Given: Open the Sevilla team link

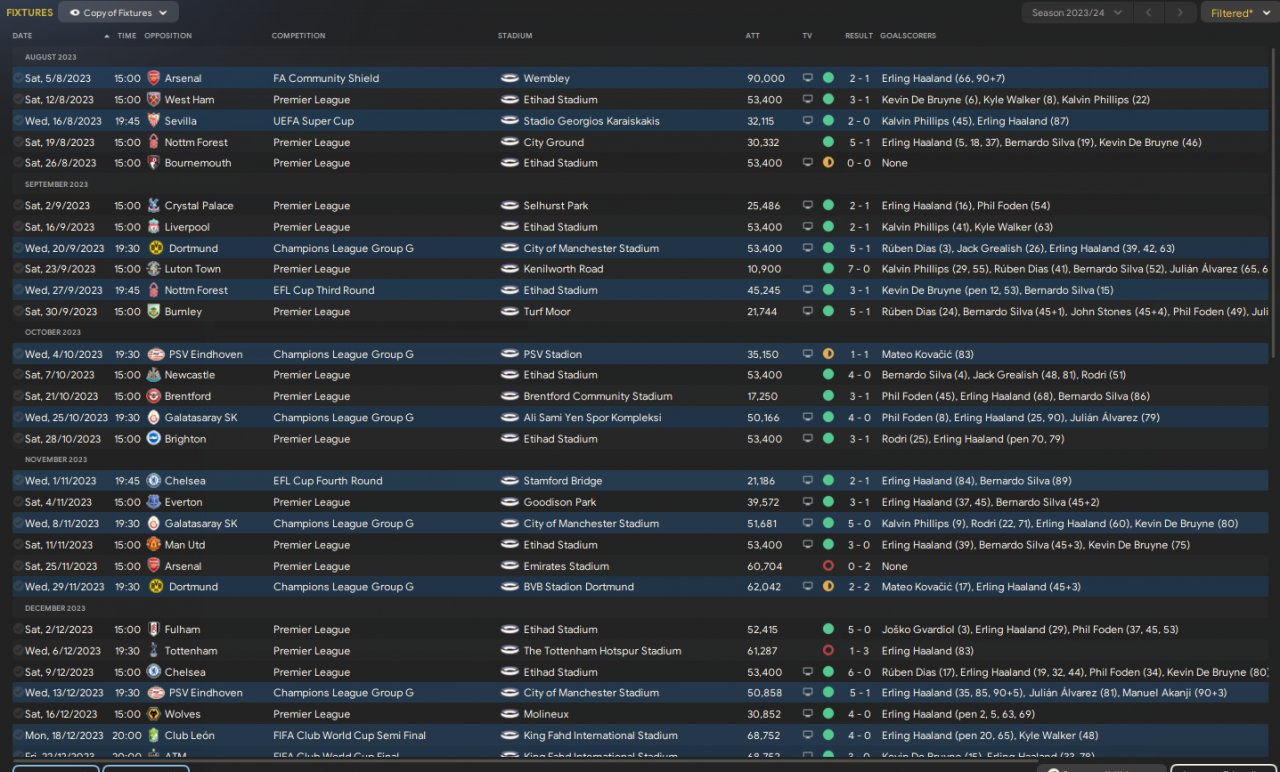Looking at the screenshot, I should pyautogui.click(x=181, y=121).
